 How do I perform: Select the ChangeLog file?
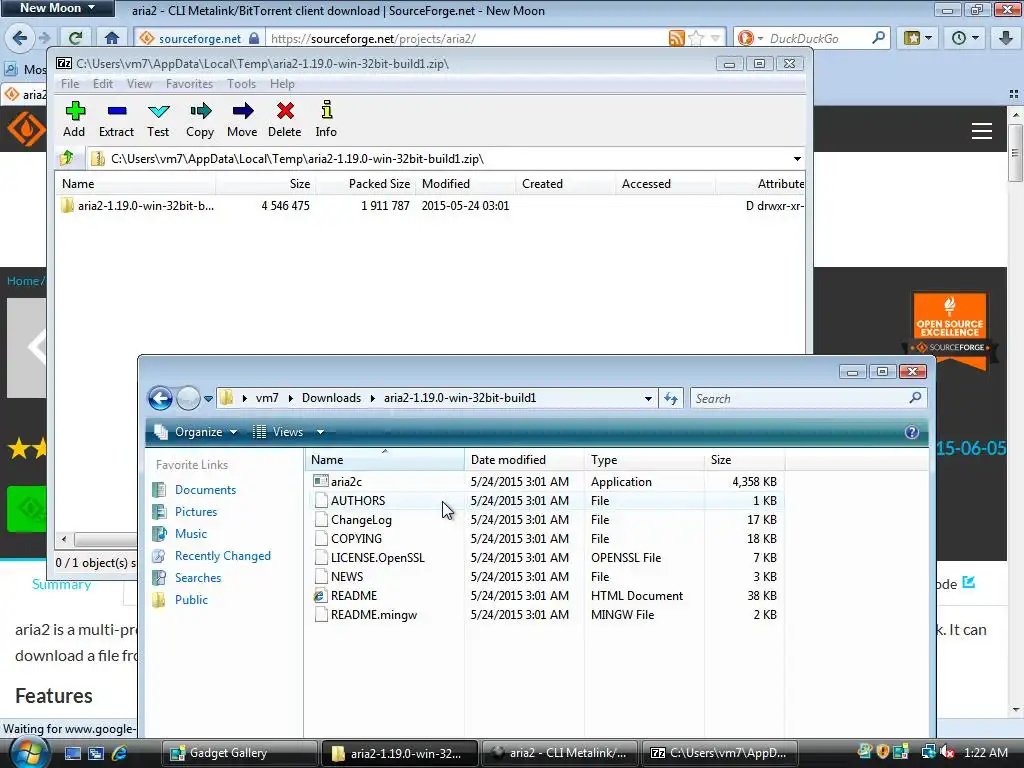pos(361,520)
